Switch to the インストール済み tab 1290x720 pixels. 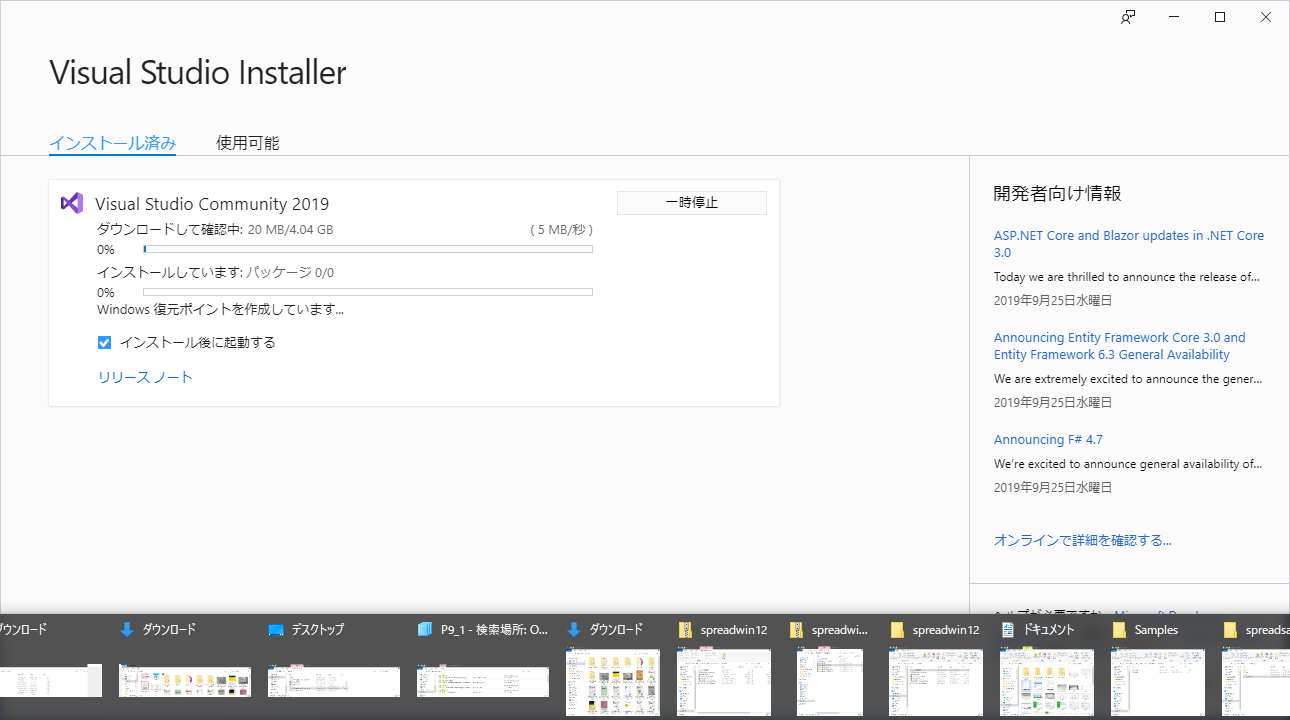[113, 143]
